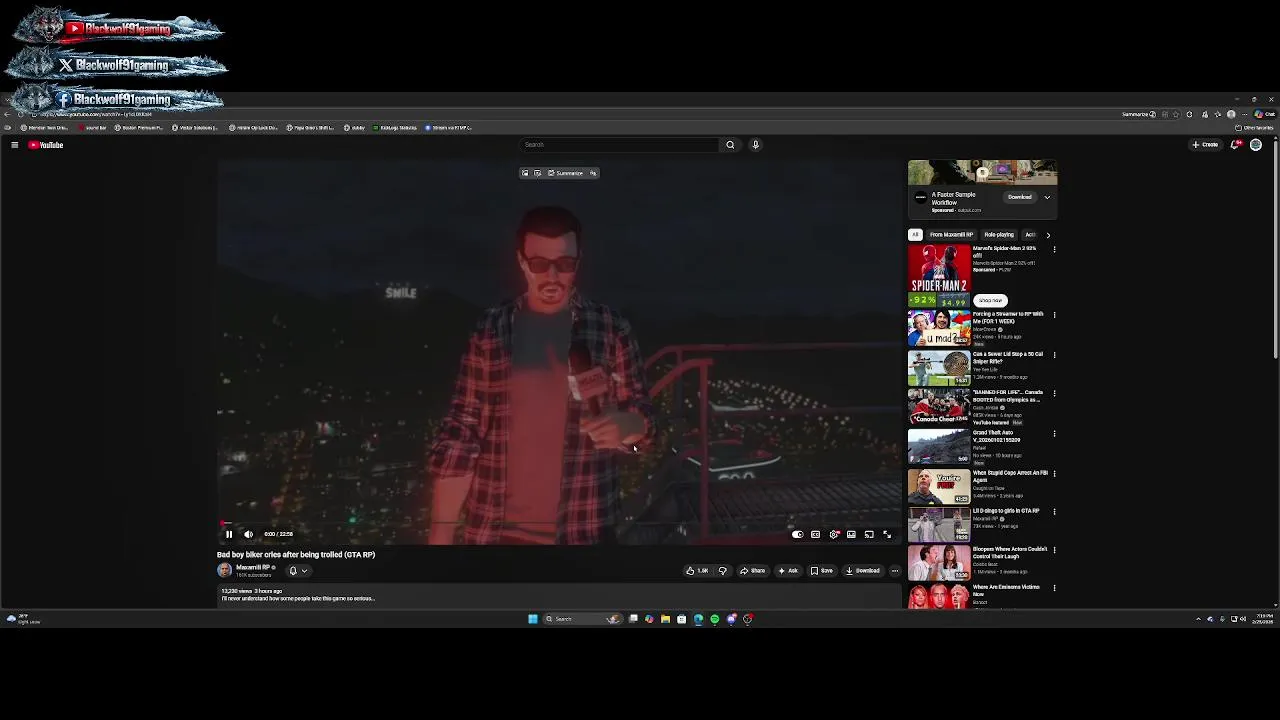Open options for Forcing a Streamer video
The width and height of the screenshot is (1280, 720).
(1054, 316)
